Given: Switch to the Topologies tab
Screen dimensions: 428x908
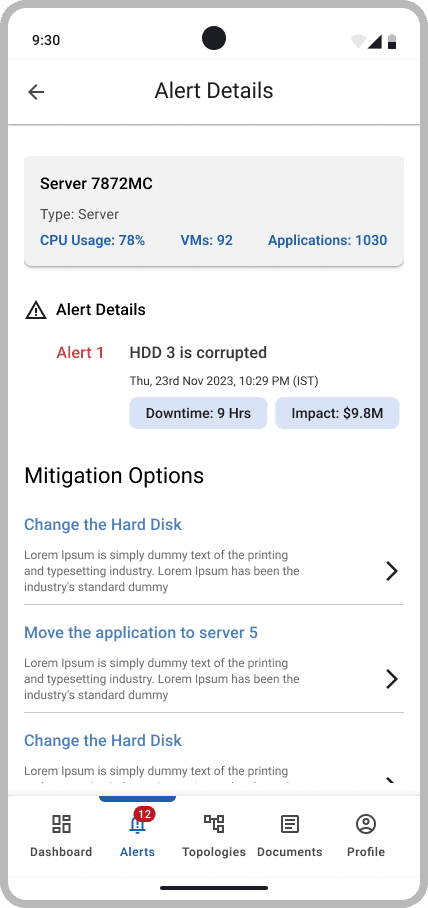Looking at the screenshot, I should (x=214, y=836).
